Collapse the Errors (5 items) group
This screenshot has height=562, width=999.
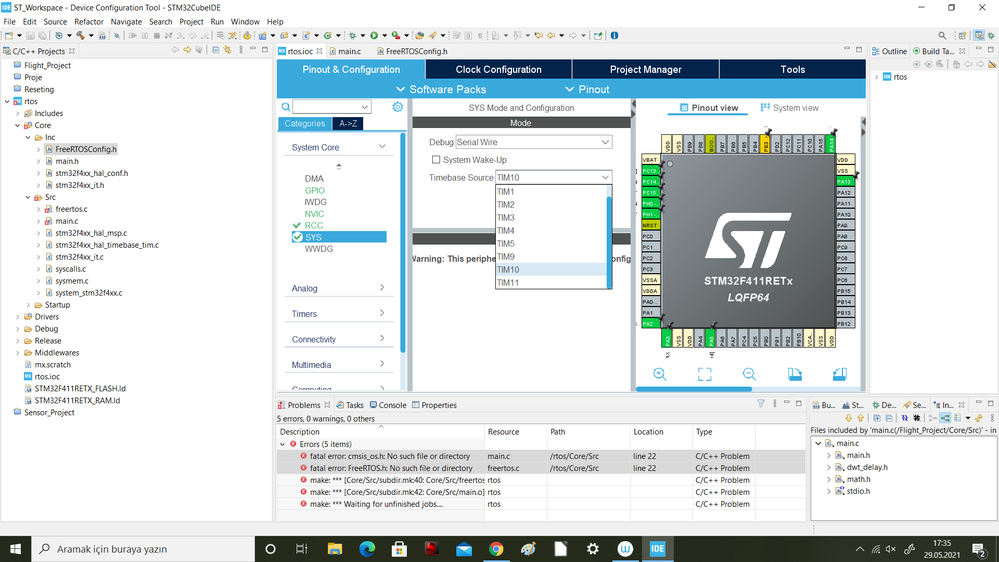click(x=283, y=444)
